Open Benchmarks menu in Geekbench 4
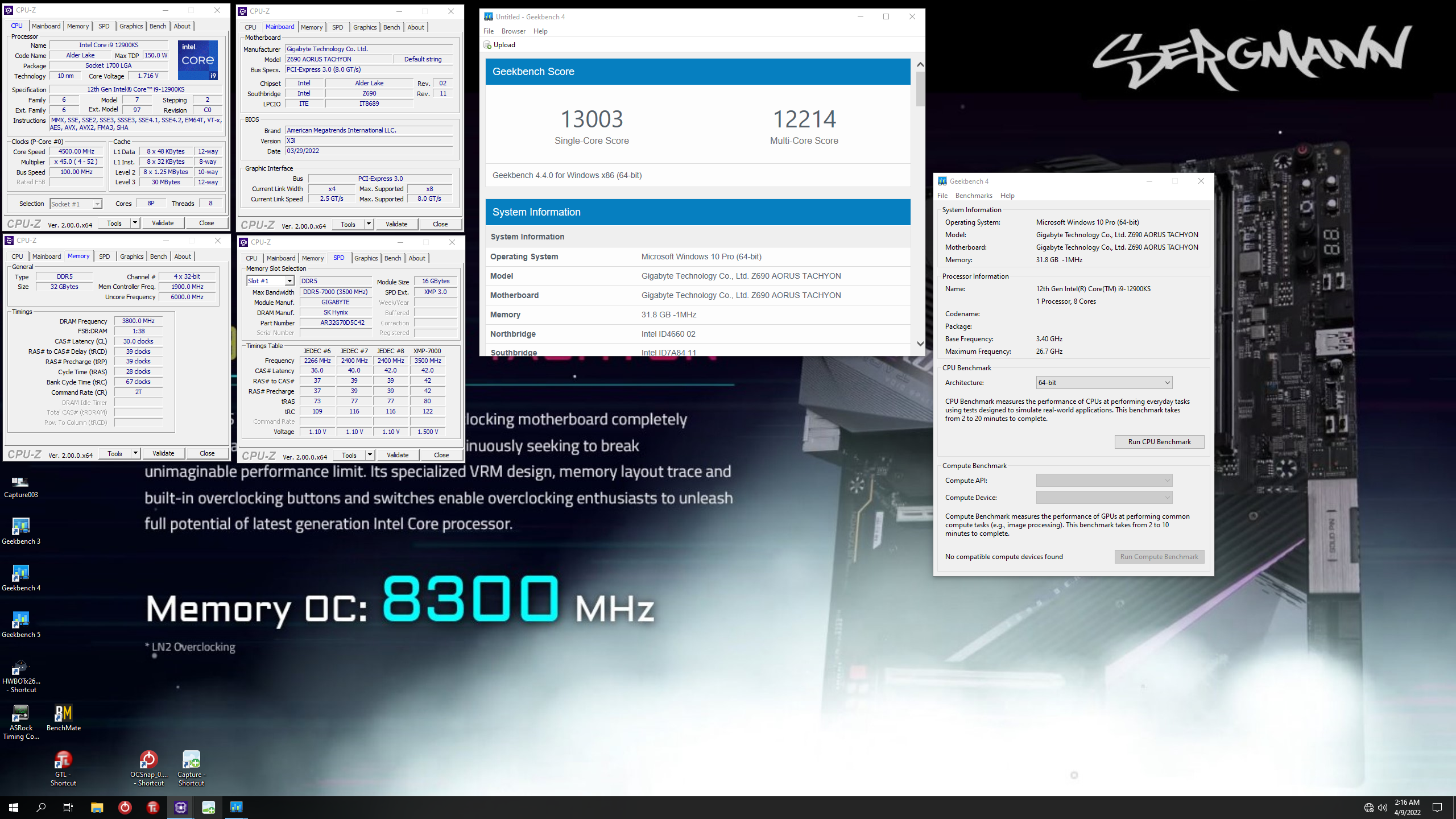Image resolution: width=1456 pixels, height=819 pixels. point(974,196)
